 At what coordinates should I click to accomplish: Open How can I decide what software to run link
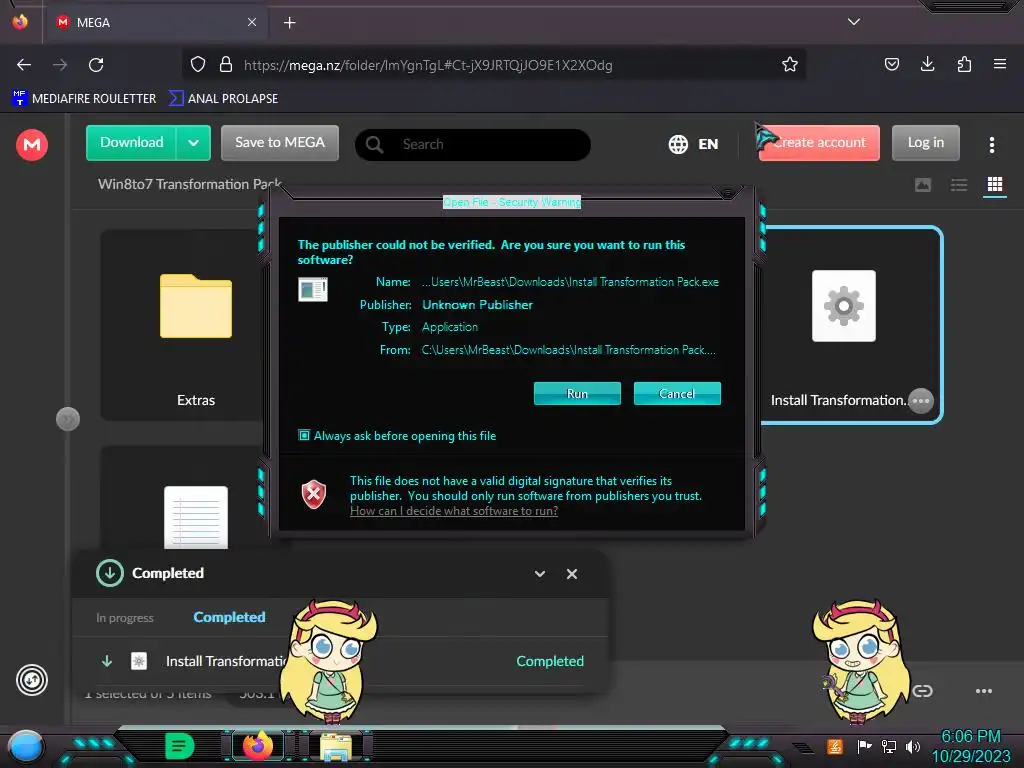coord(454,511)
